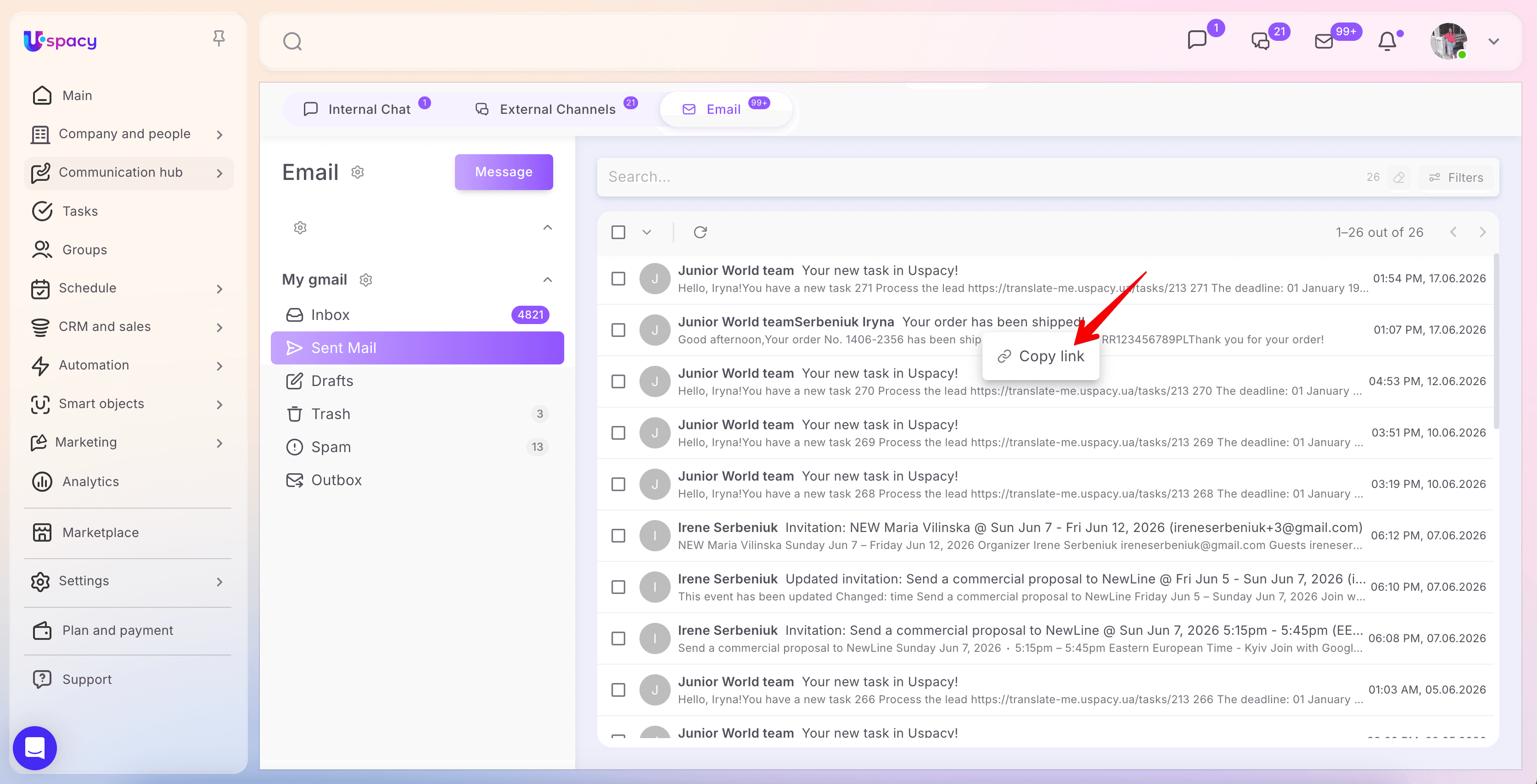Open the top bar mail icon with 99+ badge
The image size is (1537, 784).
pyautogui.click(x=1324, y=41)
